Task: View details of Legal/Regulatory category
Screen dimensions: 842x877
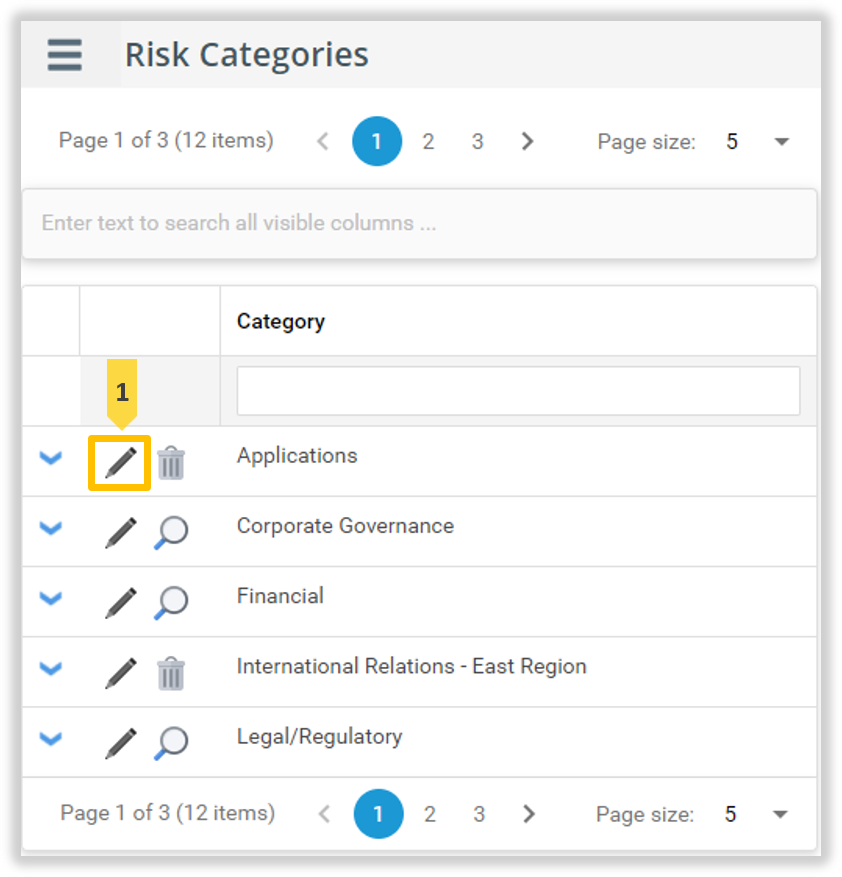Action: click(171, 743)
